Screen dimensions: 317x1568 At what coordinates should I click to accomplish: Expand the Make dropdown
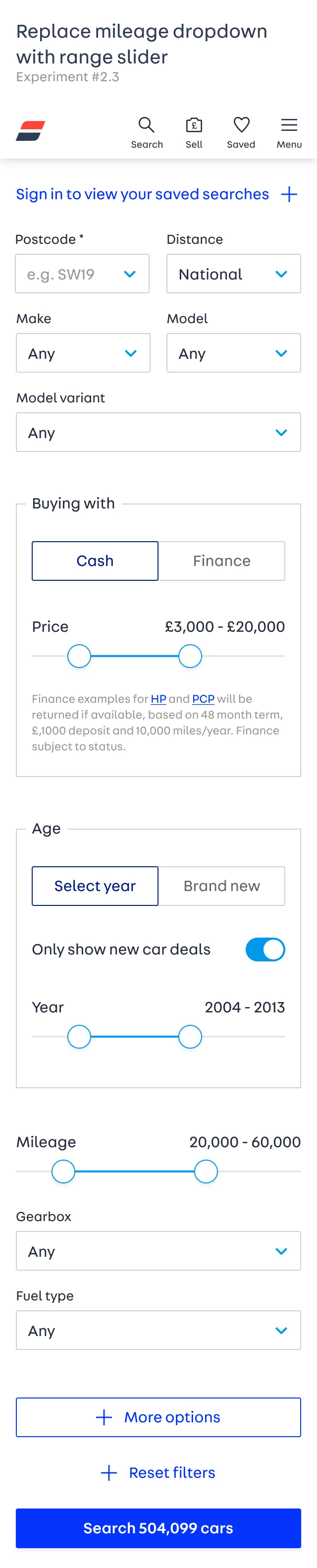(x=83, y=353)
